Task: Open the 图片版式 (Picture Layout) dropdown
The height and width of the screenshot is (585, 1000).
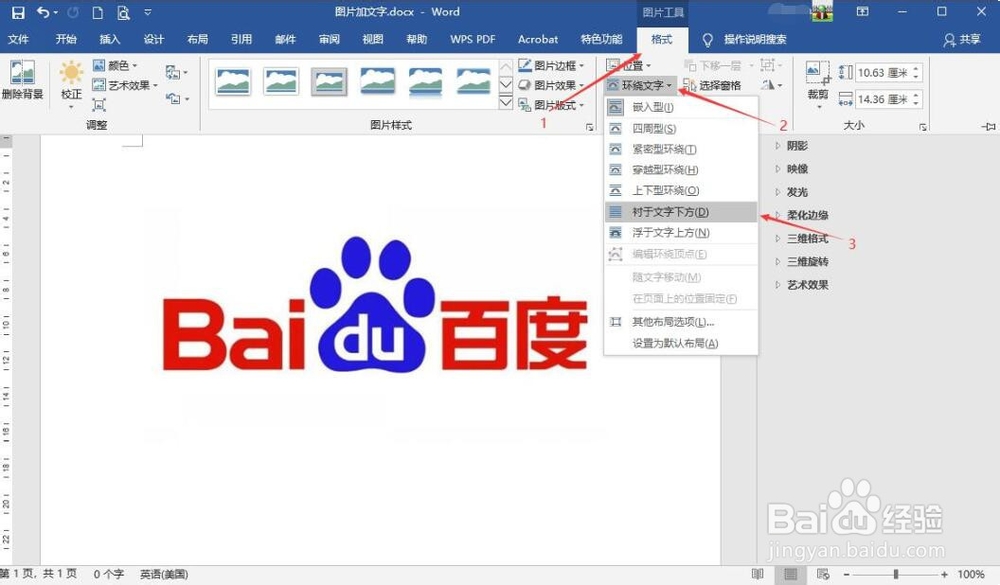Action: click(x=551, y=105)
